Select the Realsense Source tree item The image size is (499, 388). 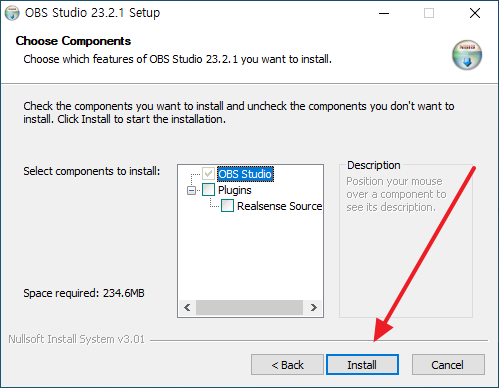pos(279,206)
